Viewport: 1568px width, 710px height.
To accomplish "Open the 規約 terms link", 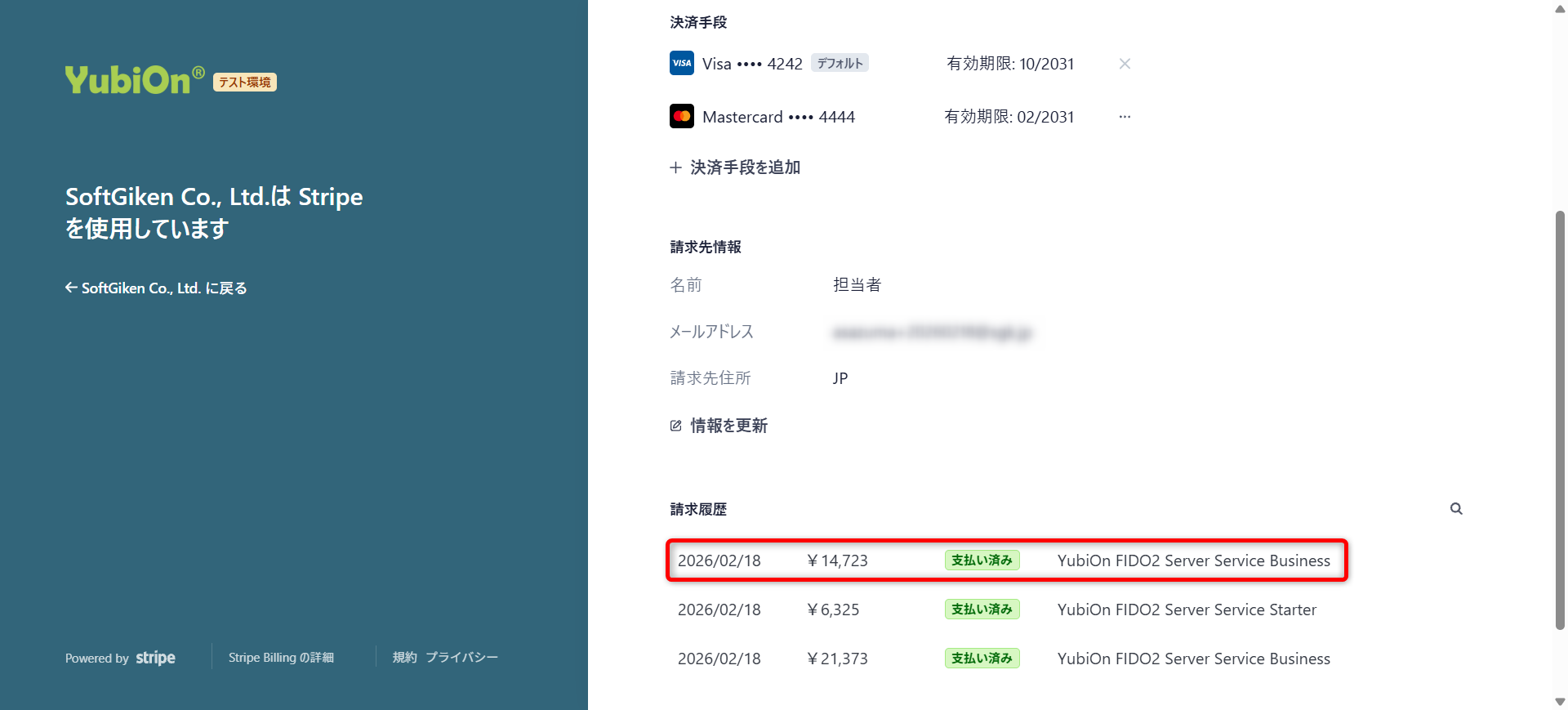I will [404, 658].
